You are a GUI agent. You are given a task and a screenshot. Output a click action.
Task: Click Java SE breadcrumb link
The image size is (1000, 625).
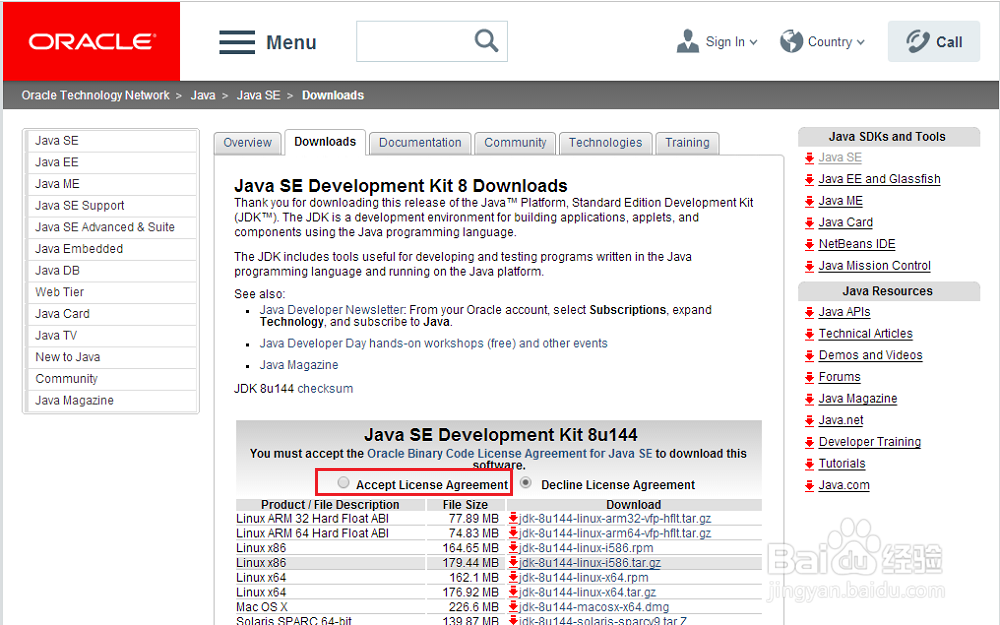tap(258, 95)
